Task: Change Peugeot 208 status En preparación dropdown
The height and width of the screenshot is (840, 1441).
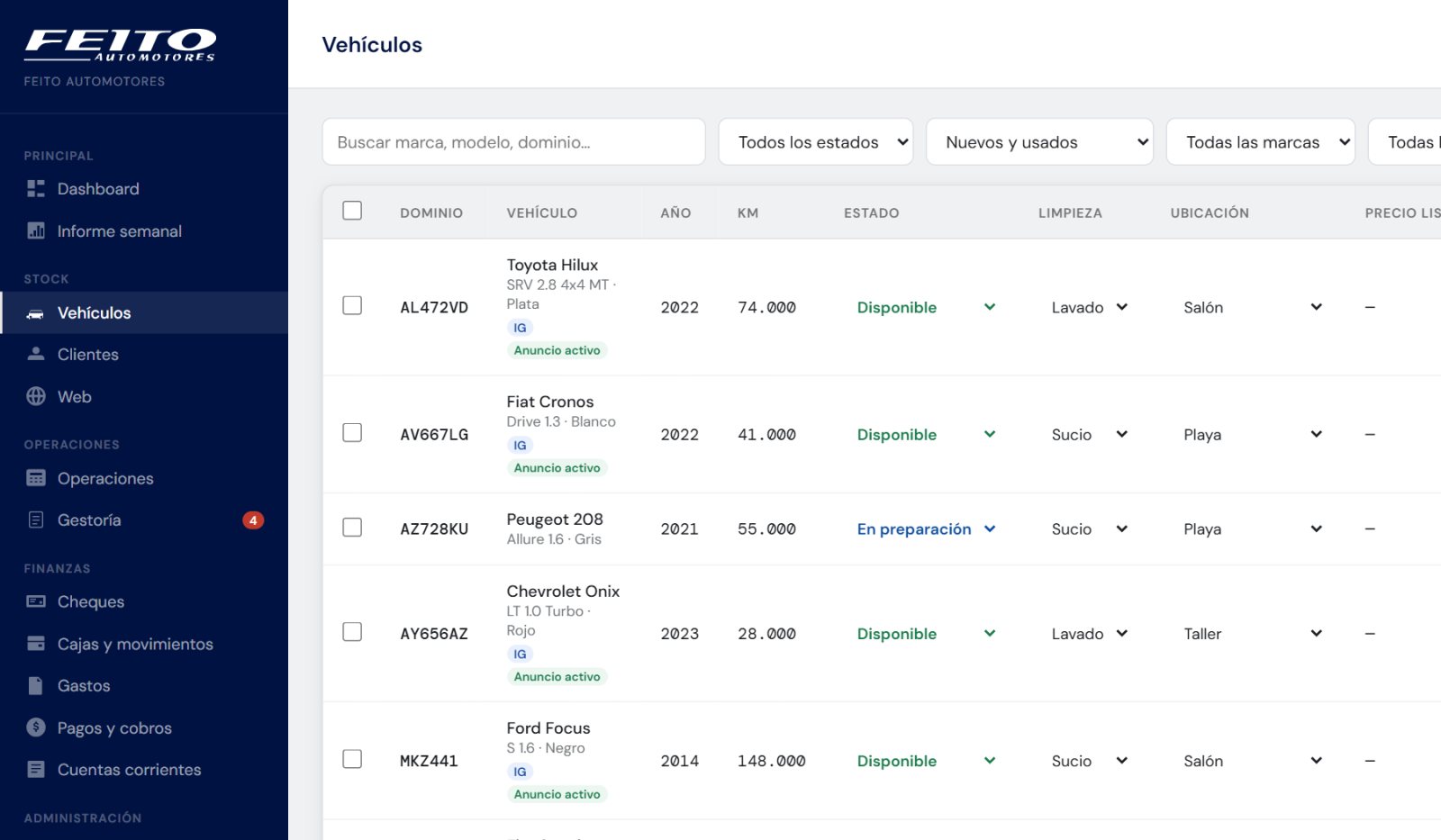Action: (926, 528)
